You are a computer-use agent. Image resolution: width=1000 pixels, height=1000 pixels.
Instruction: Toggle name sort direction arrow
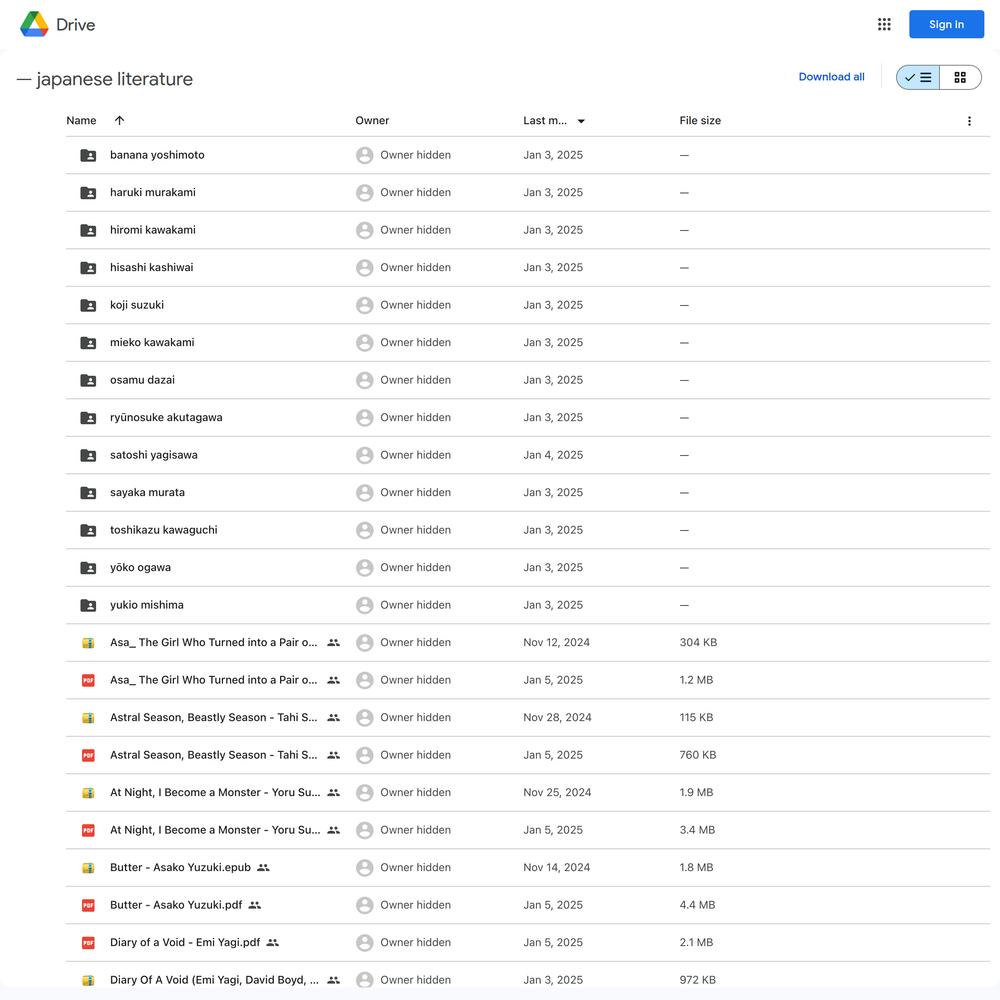click(119, 121)
